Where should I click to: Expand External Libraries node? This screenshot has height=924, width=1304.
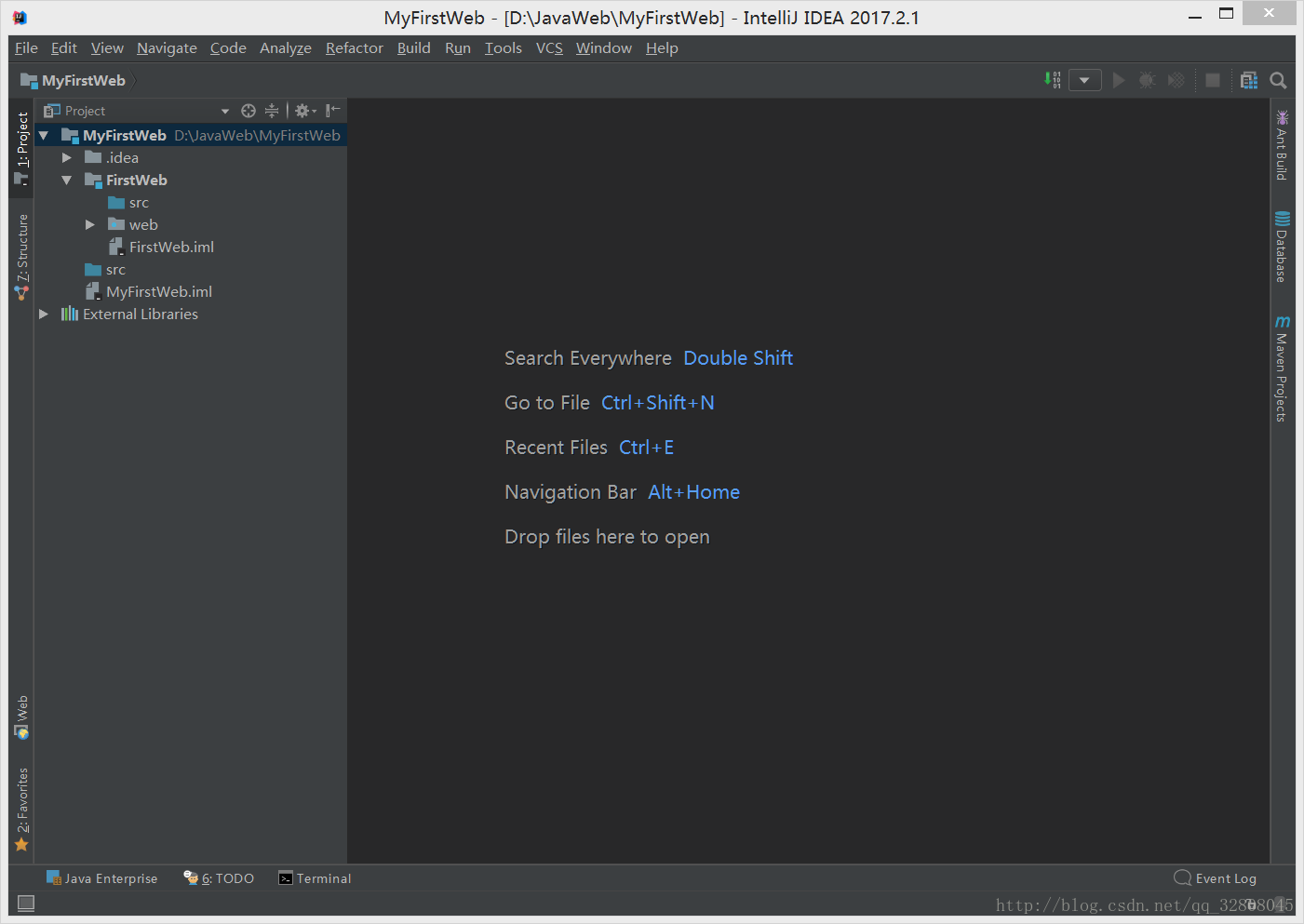(x=43, y=314)
